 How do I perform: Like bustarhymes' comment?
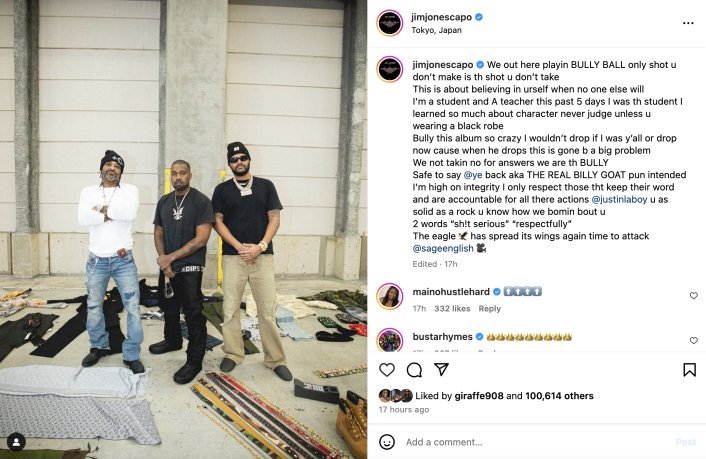[x=694, y=341]
